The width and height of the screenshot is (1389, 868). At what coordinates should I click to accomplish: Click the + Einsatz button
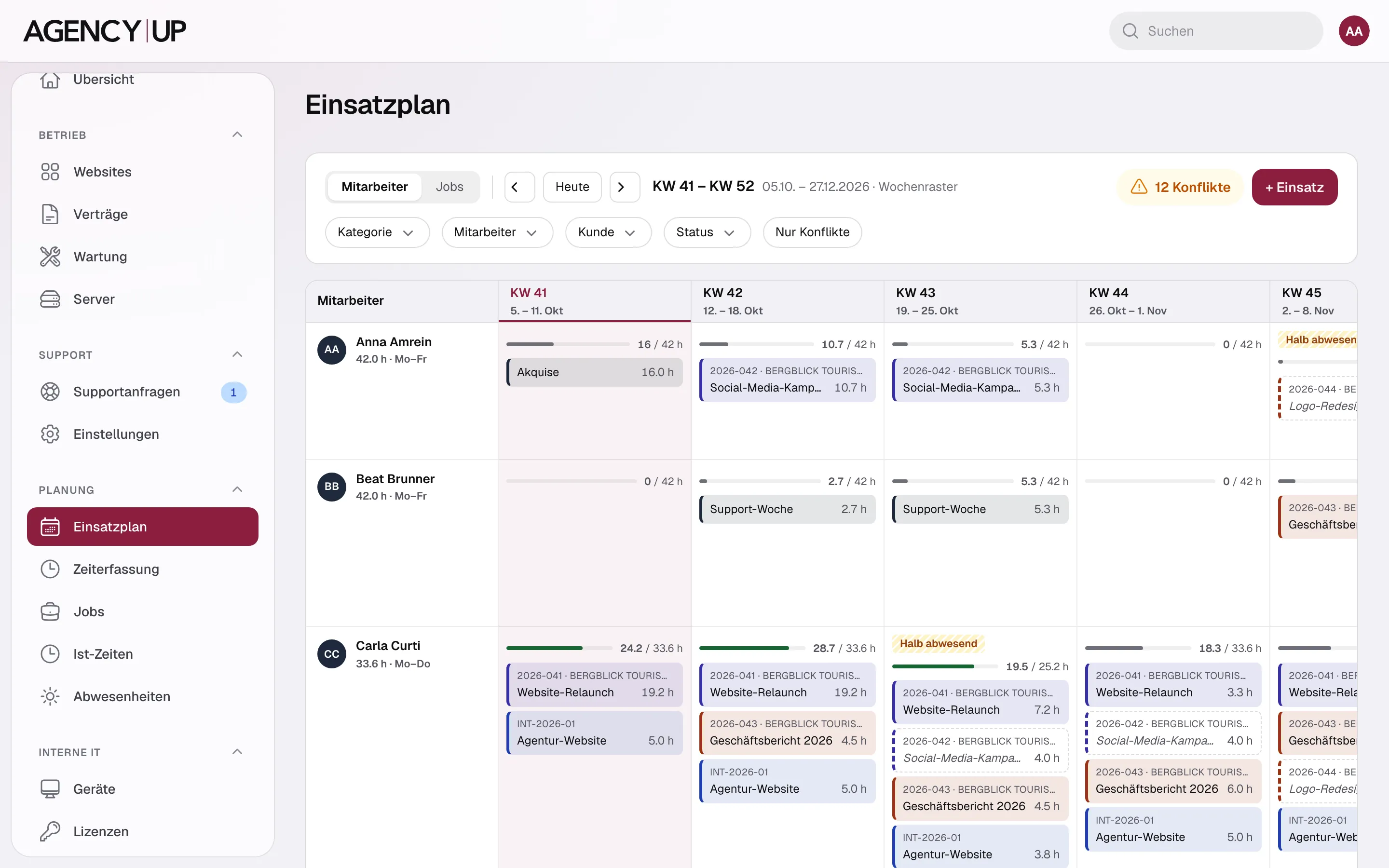1294,187
